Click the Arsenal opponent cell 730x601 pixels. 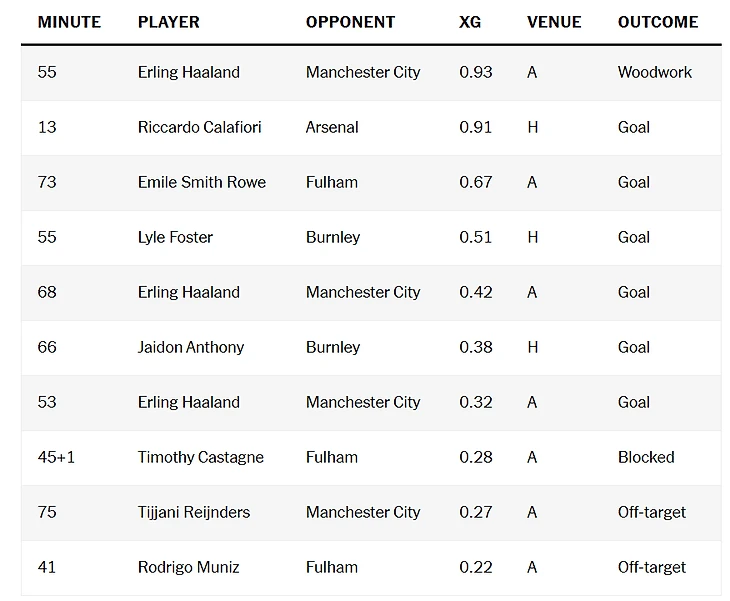(332, 127)
